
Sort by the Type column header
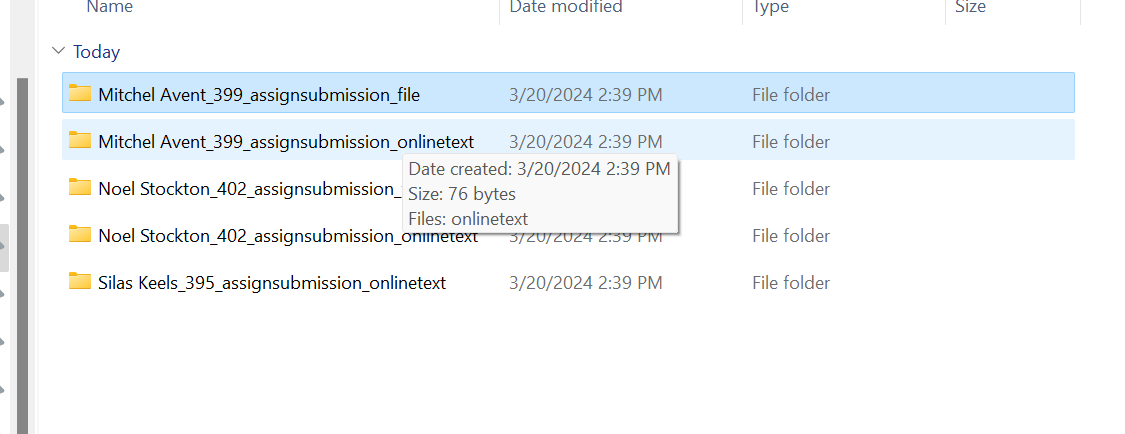(x=771, y=7)
